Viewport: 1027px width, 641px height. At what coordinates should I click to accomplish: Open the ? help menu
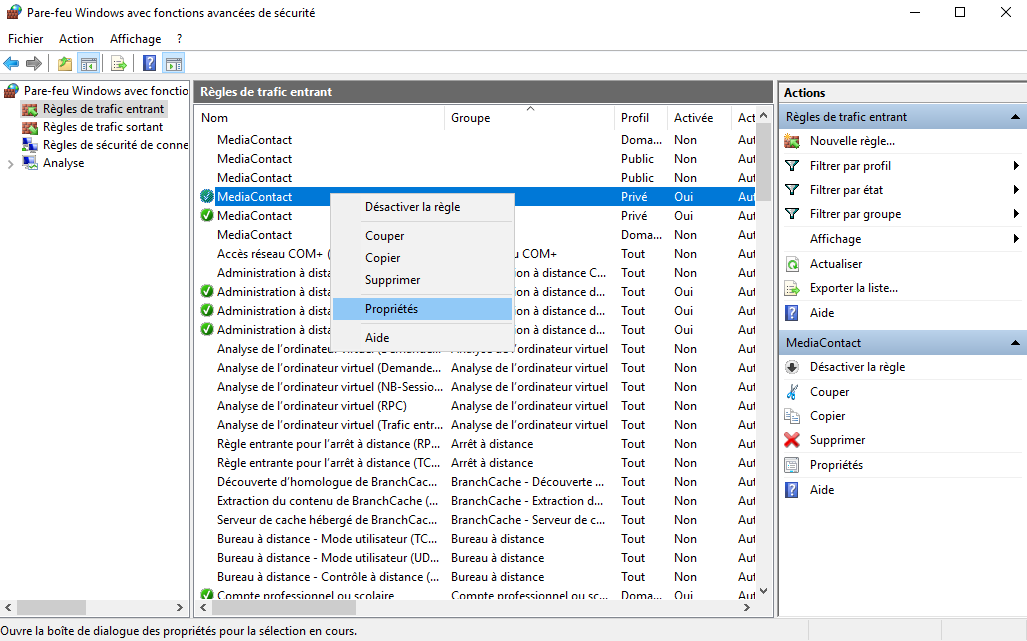[x=179, y=39]
